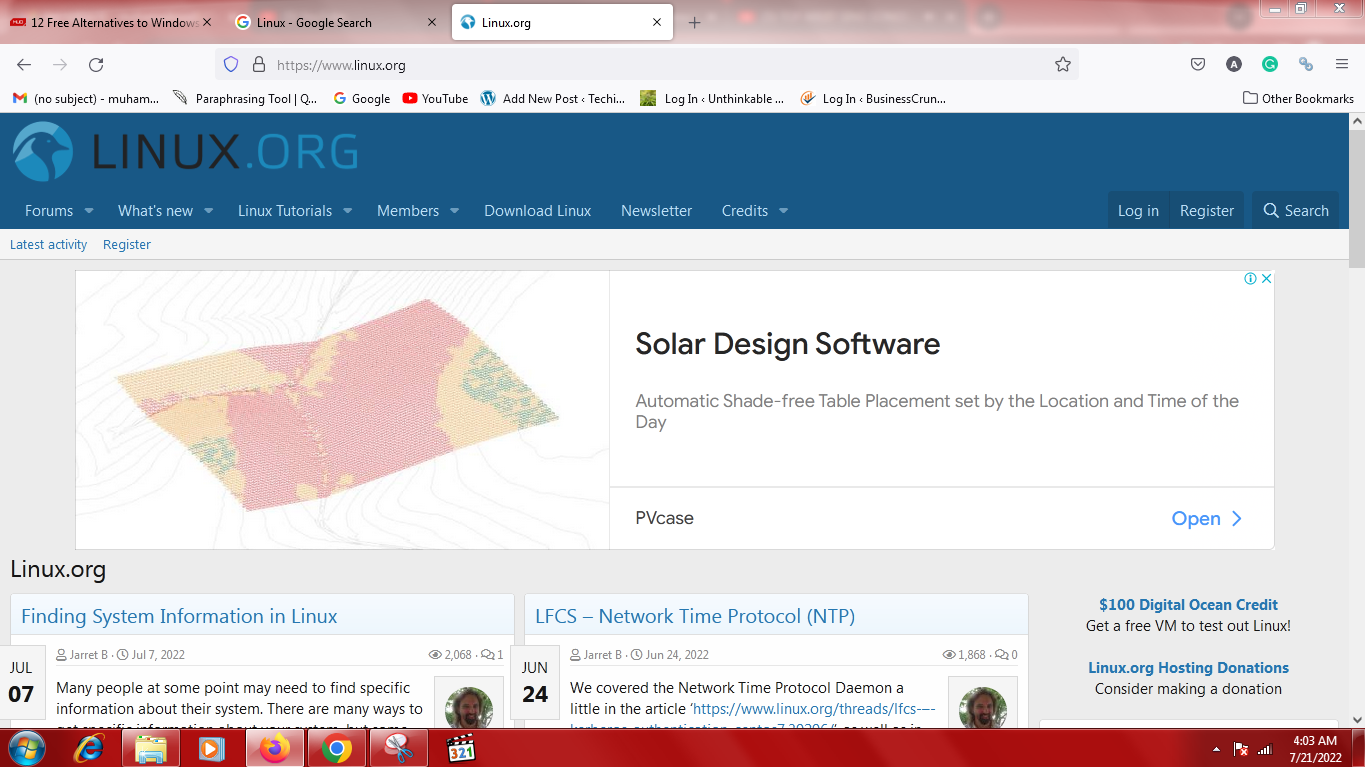Viewport: 1365px width, 767px height.
Task: Open Jarret B author link Jul 7 article
Action: [x=88, y=655]
